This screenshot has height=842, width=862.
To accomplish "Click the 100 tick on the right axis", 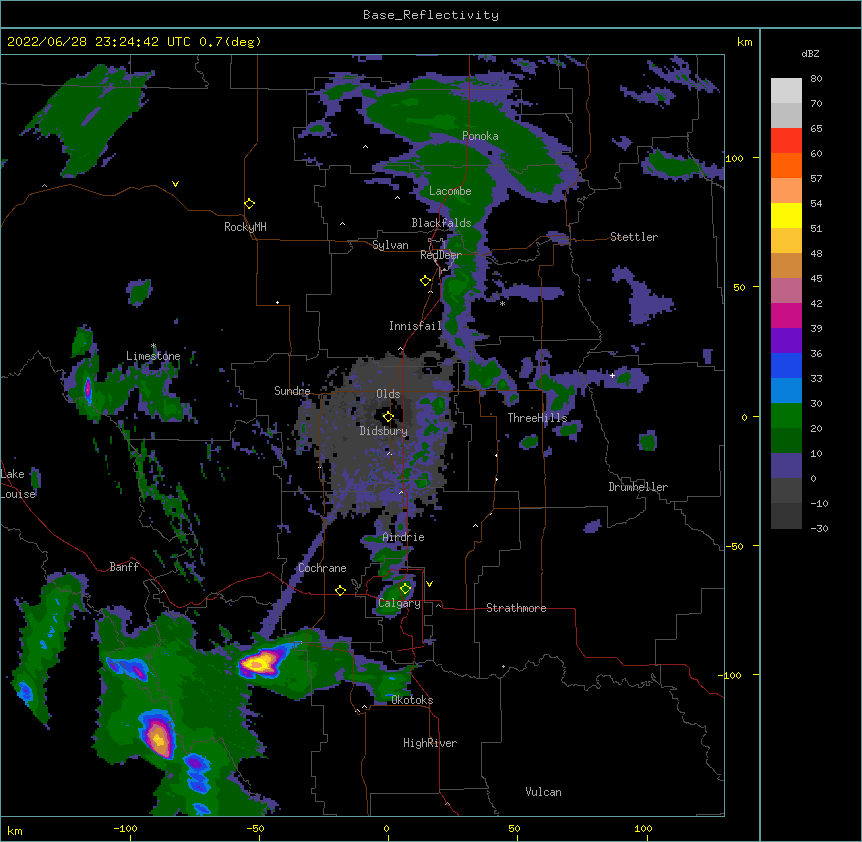I will point(734,158).
